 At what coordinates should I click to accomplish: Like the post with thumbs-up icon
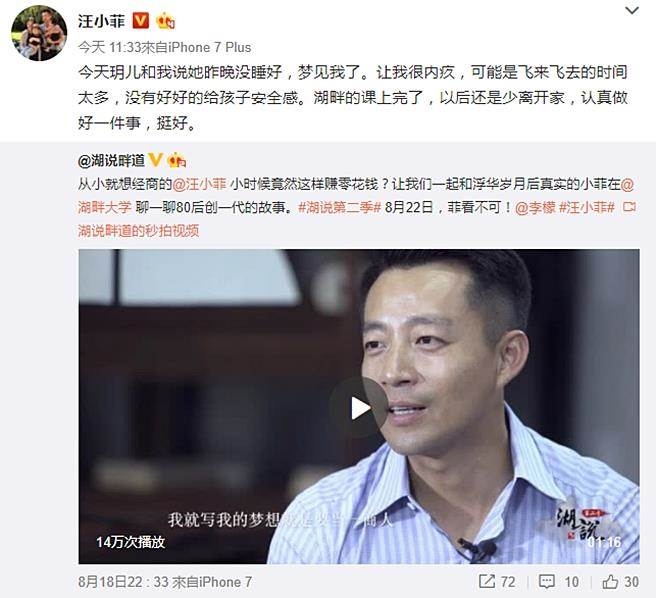610,581
